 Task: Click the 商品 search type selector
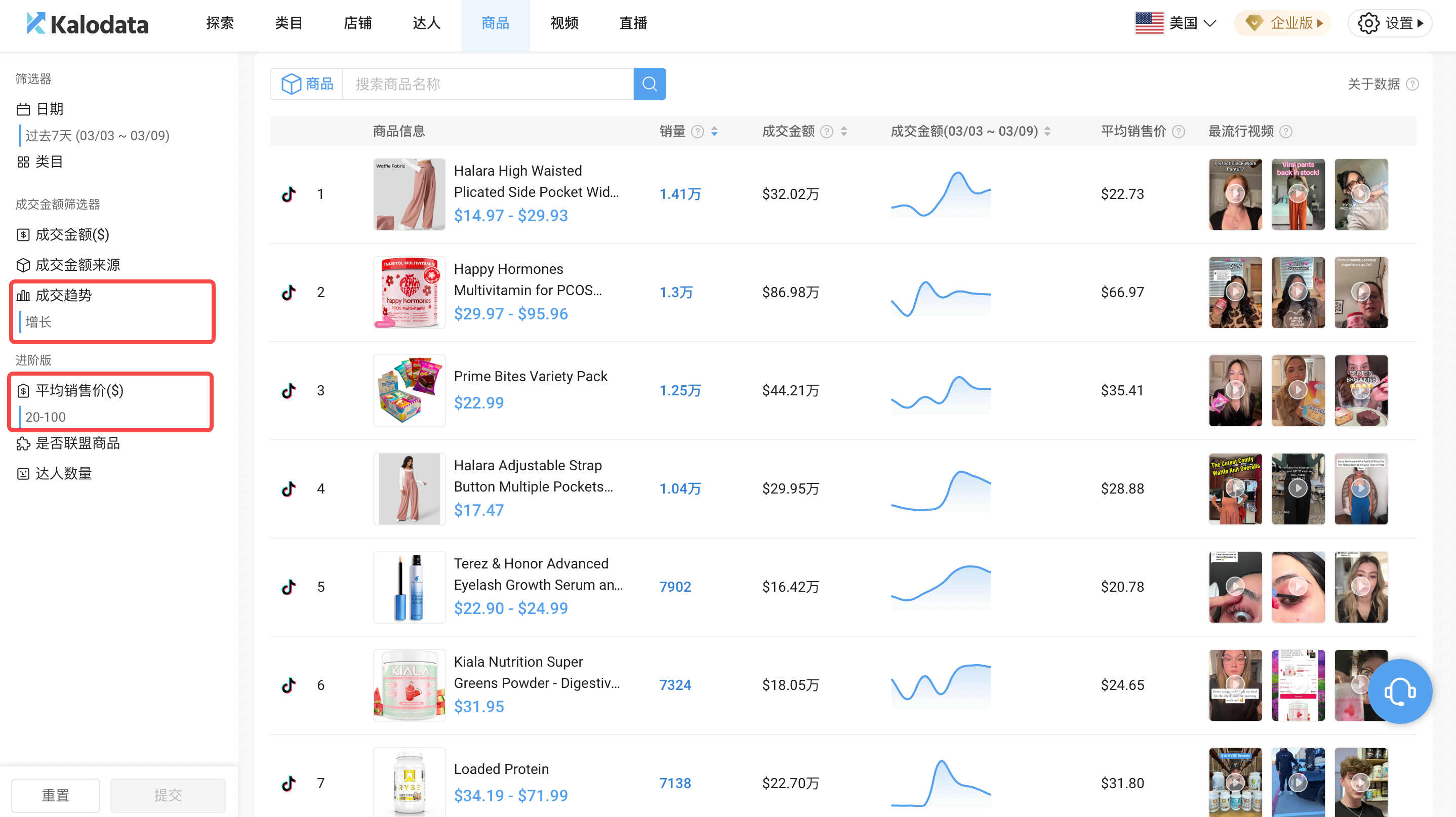pyautogui.click(x=307, y=84)
